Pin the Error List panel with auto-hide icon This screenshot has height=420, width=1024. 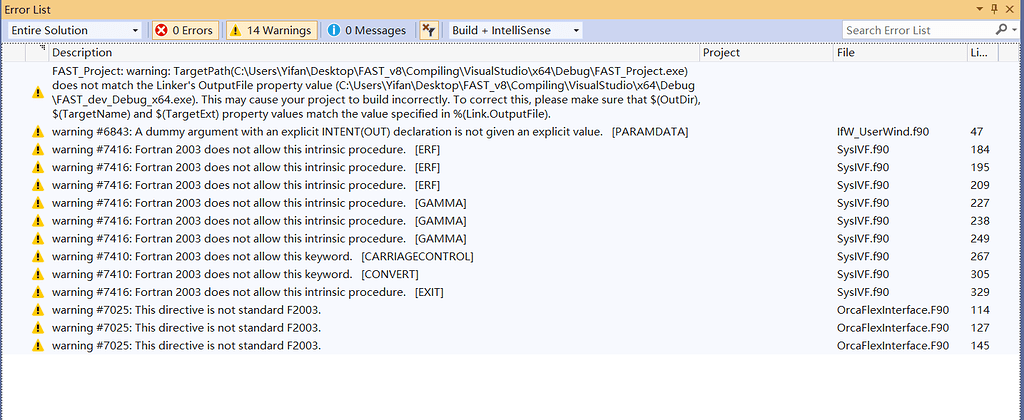(993, 8)
